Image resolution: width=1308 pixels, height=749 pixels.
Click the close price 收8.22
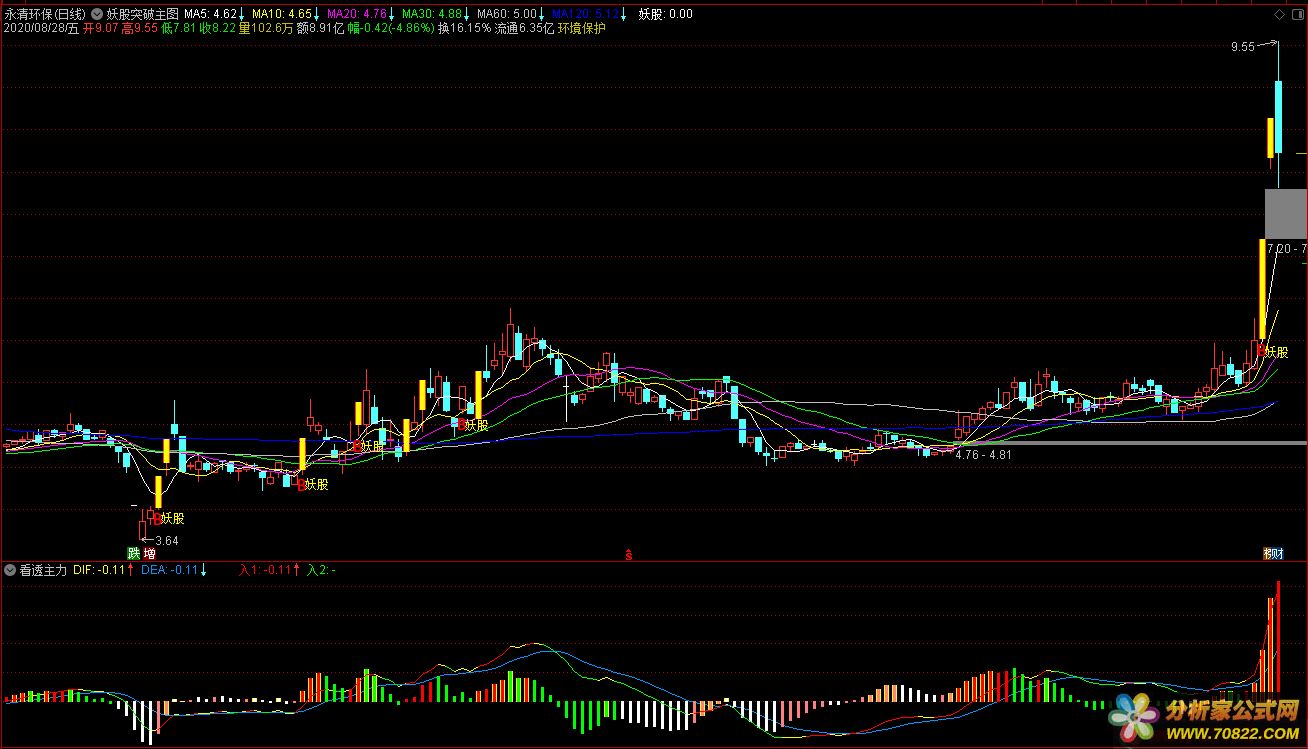click(217, 28)
